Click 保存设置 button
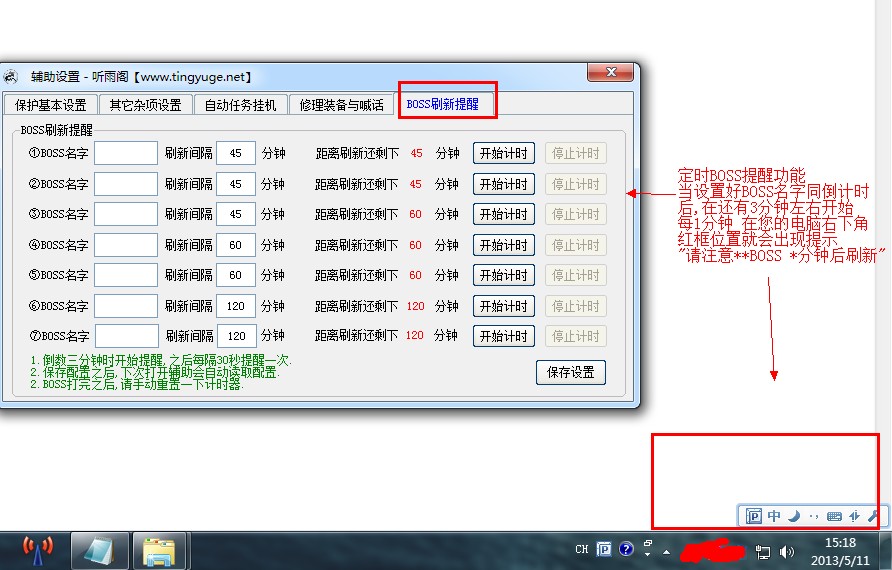This screenshot has width=892, height=570. pos(571,372)
